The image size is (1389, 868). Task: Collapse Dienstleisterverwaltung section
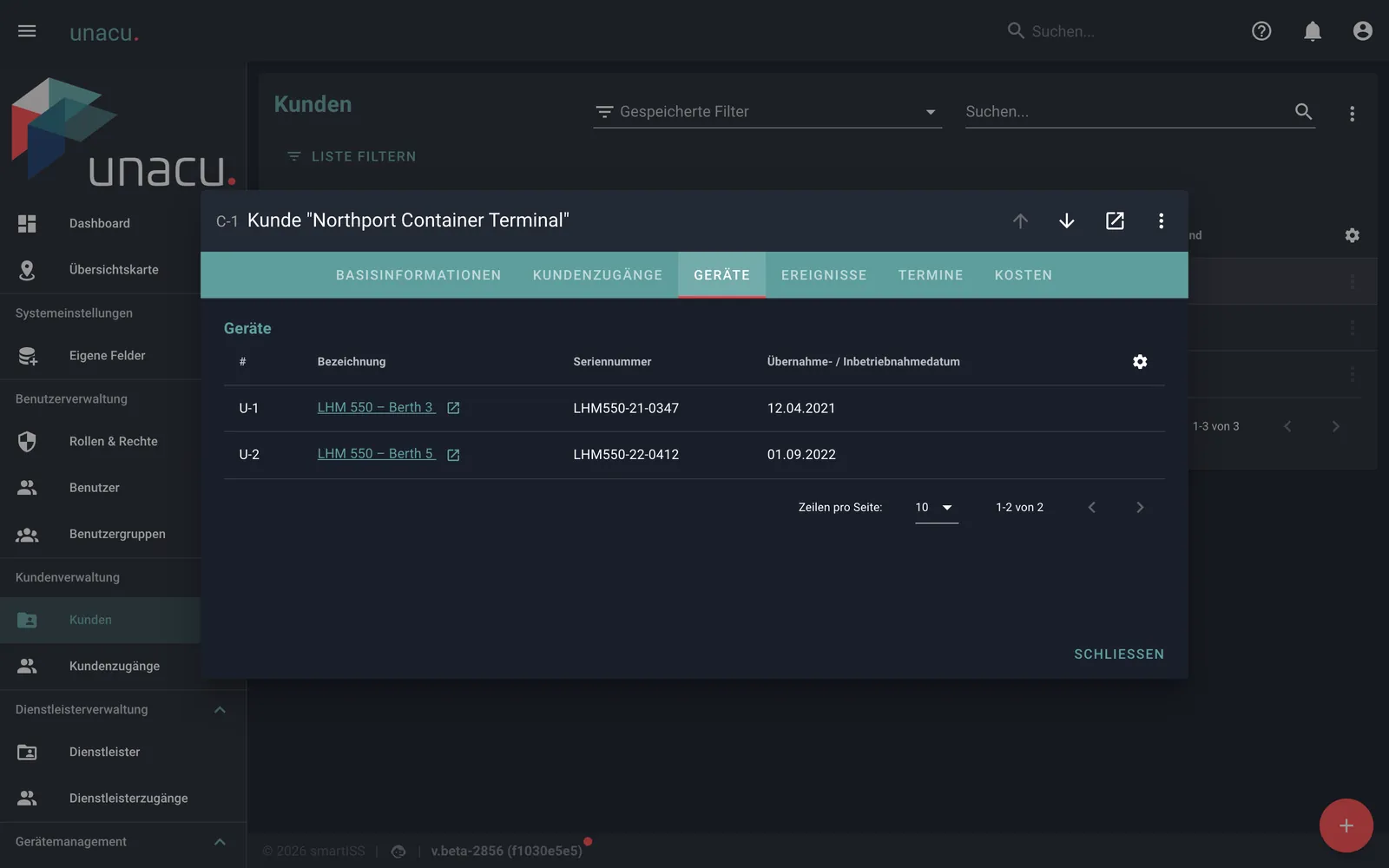click(x=220, y=710)
